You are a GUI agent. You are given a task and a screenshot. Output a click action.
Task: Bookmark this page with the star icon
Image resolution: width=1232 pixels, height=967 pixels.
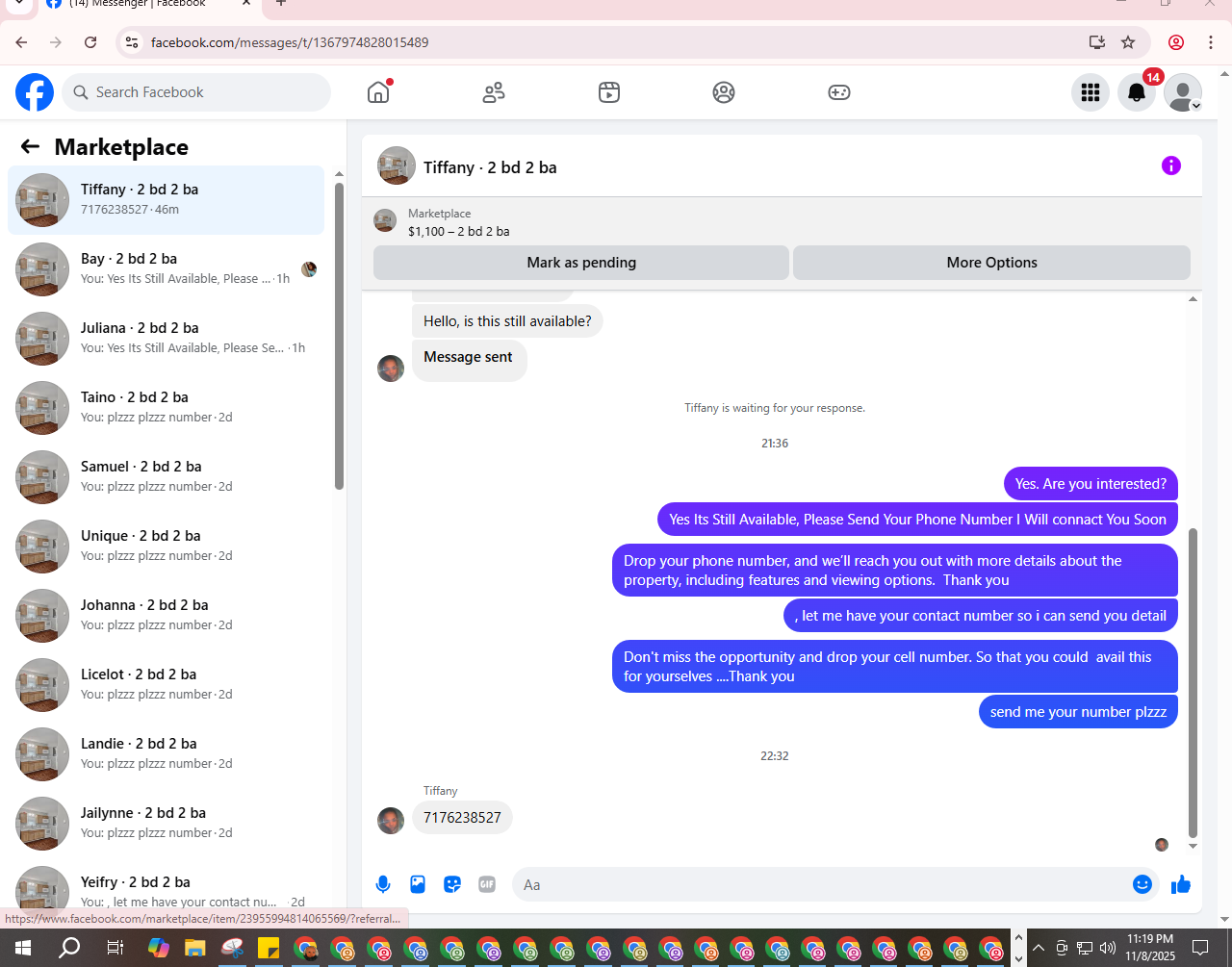click(x=1128, y=42)
